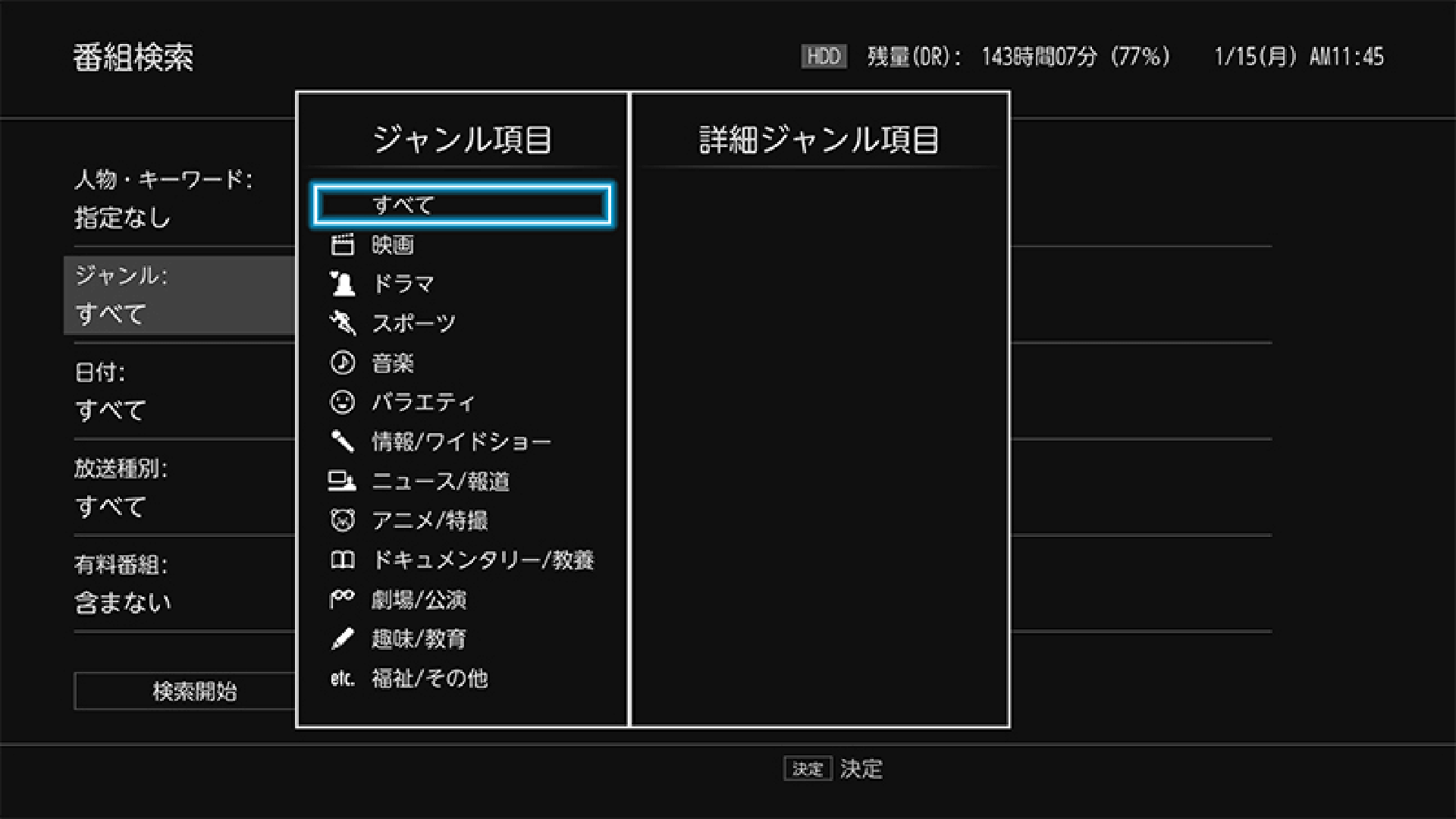1456x819 pixels.
Task: Choose 趣味/教育 from genre list
Action: pos(419,639)
